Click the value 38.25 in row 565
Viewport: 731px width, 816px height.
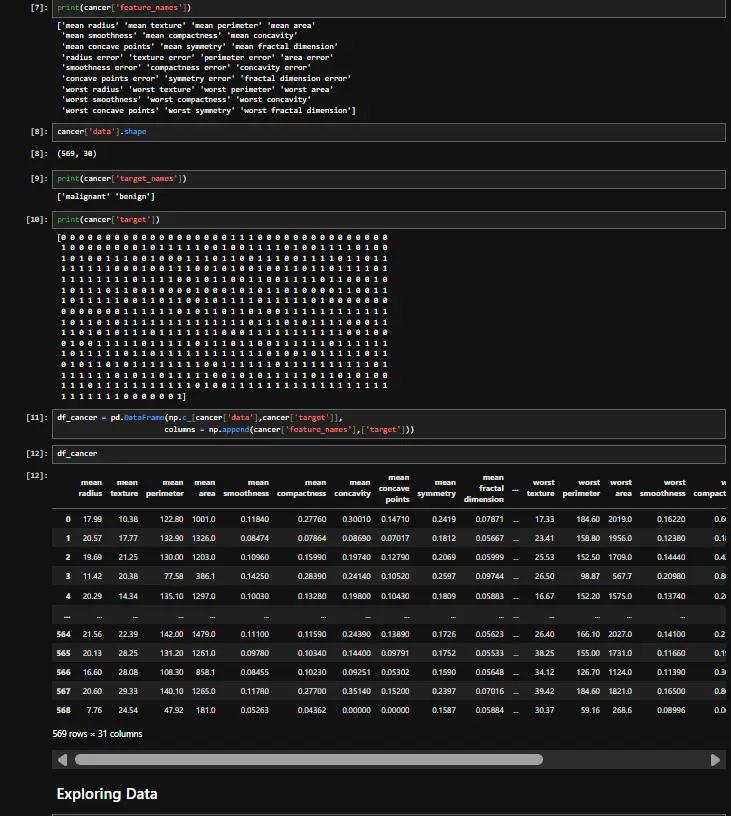pyautogui.click(x=544, y=653)
